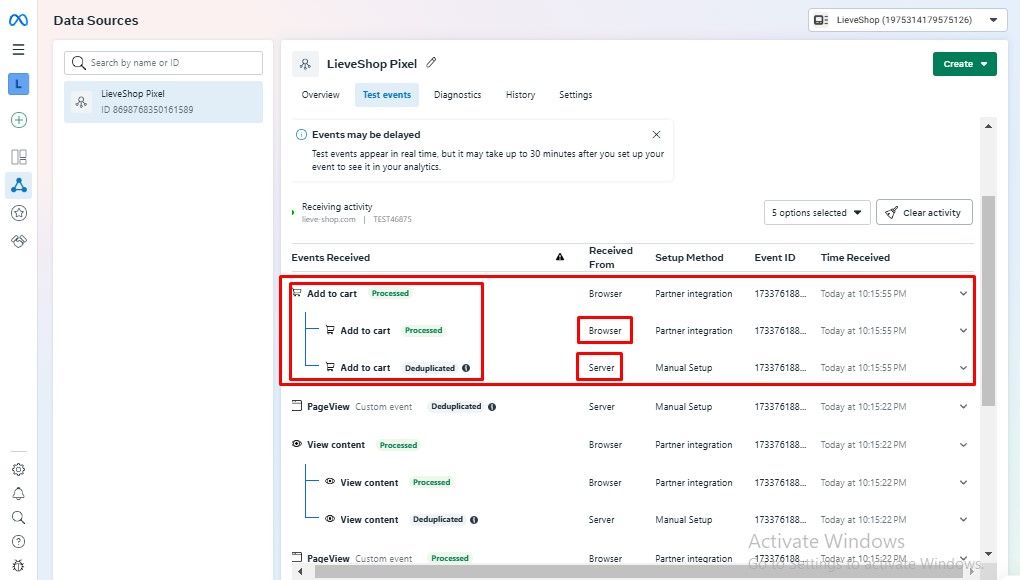Expand the top Add to cart row chevron
Screen dimensions: 1020x580
(963, 294)
